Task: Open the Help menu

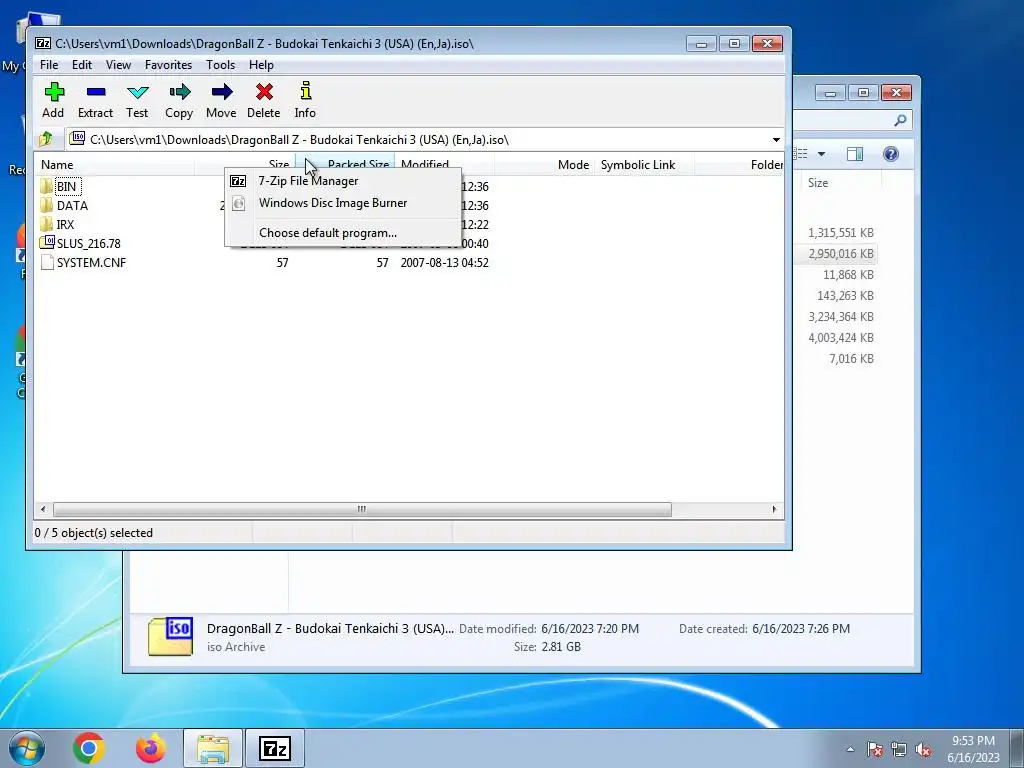Action: click(261, 65)
